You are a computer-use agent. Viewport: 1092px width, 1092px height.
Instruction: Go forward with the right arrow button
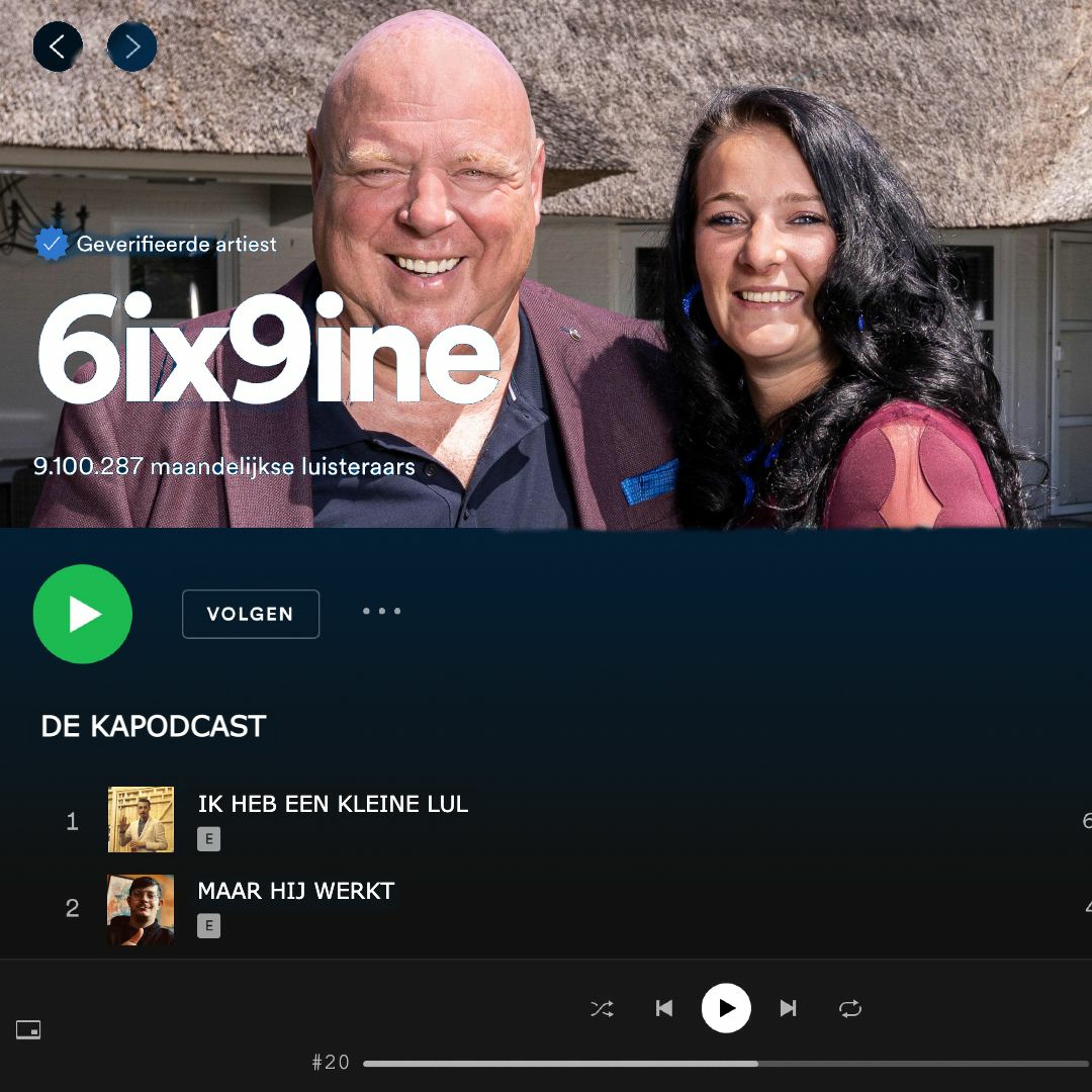(x=132, y=46)
